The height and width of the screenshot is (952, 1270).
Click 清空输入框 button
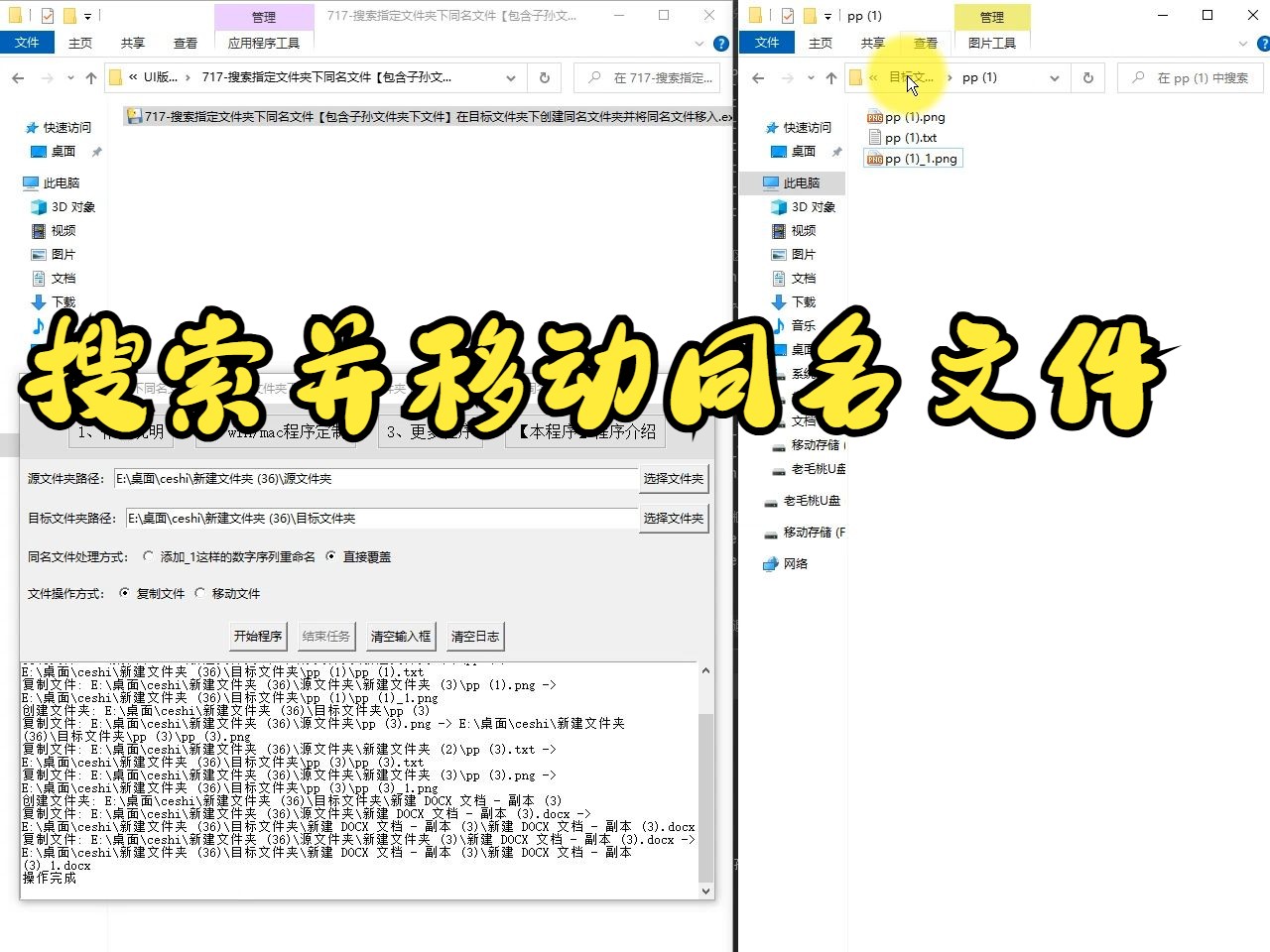coord(401,636)
